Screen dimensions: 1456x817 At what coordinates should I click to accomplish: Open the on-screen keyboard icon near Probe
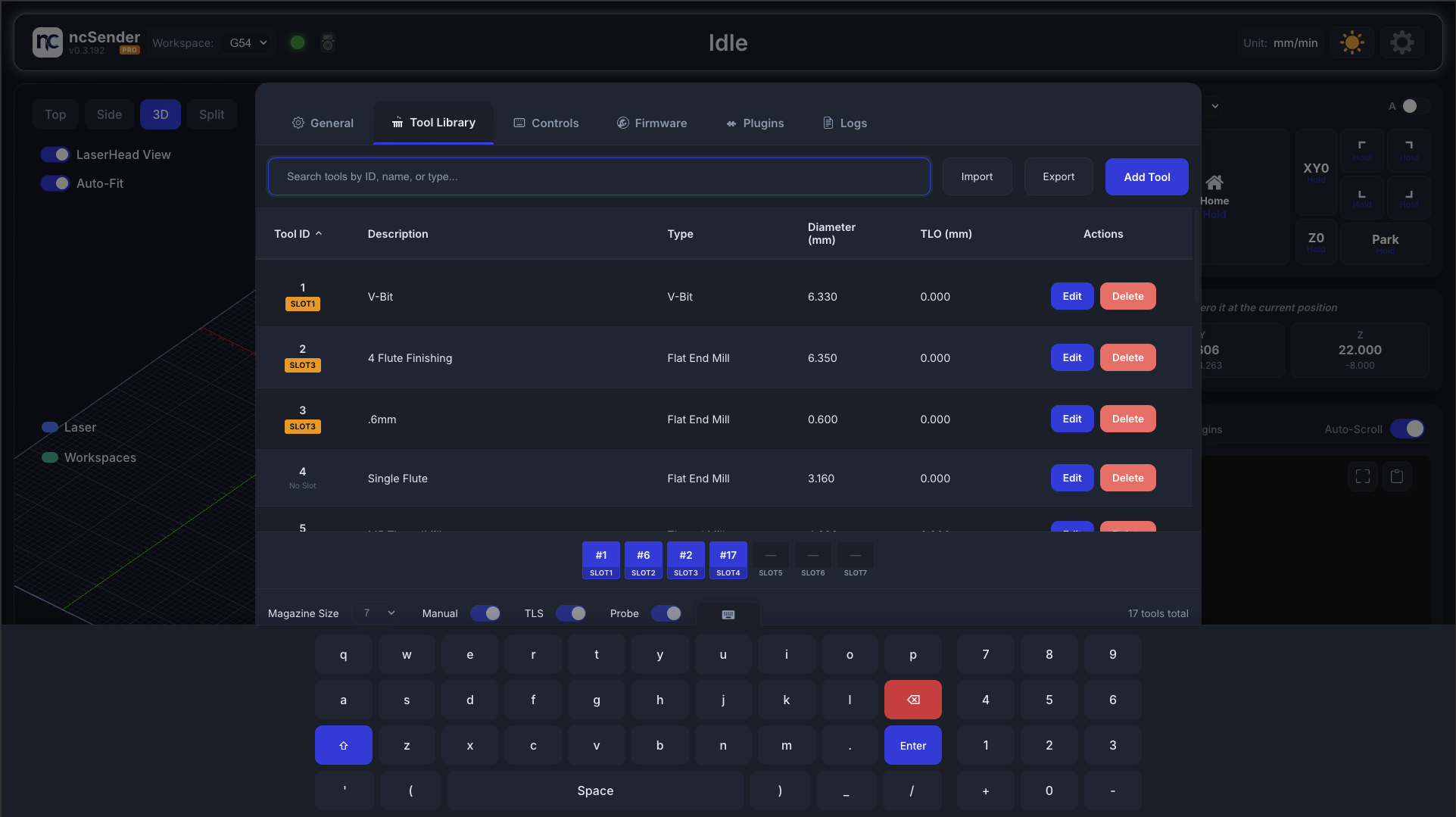click(727, 615)
